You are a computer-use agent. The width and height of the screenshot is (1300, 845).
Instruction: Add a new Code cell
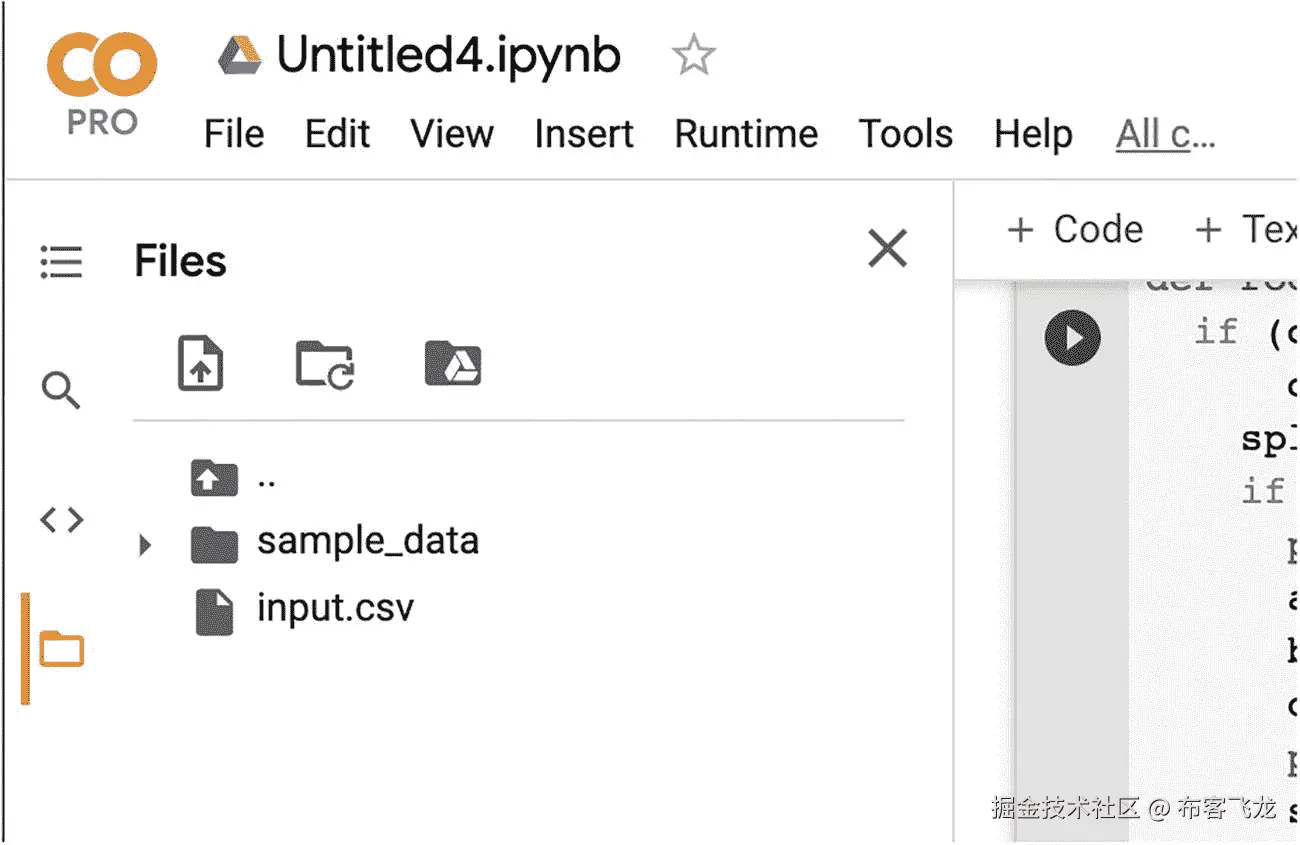[1076, 230]
